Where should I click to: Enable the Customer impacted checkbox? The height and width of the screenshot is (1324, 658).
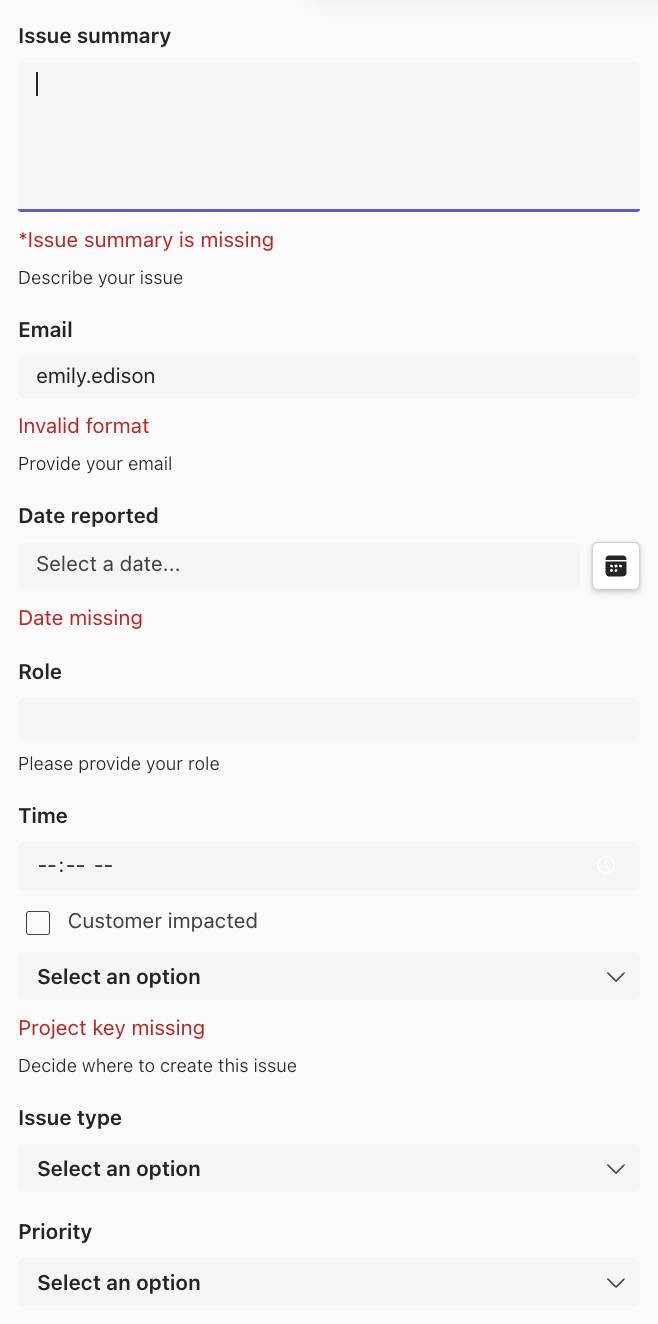click(x=37, y=922)
